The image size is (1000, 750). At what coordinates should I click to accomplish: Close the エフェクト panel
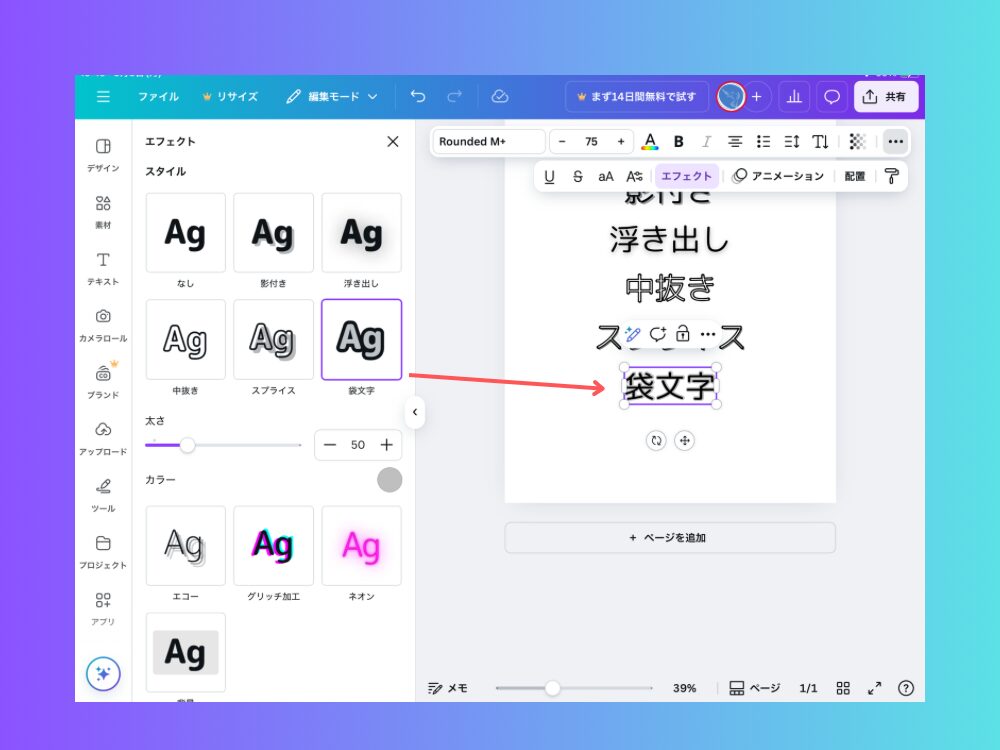393,142
